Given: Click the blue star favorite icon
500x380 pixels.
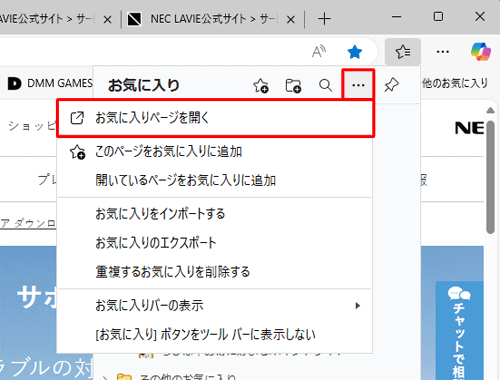Looking at the screenshot, I should (354, 52).
